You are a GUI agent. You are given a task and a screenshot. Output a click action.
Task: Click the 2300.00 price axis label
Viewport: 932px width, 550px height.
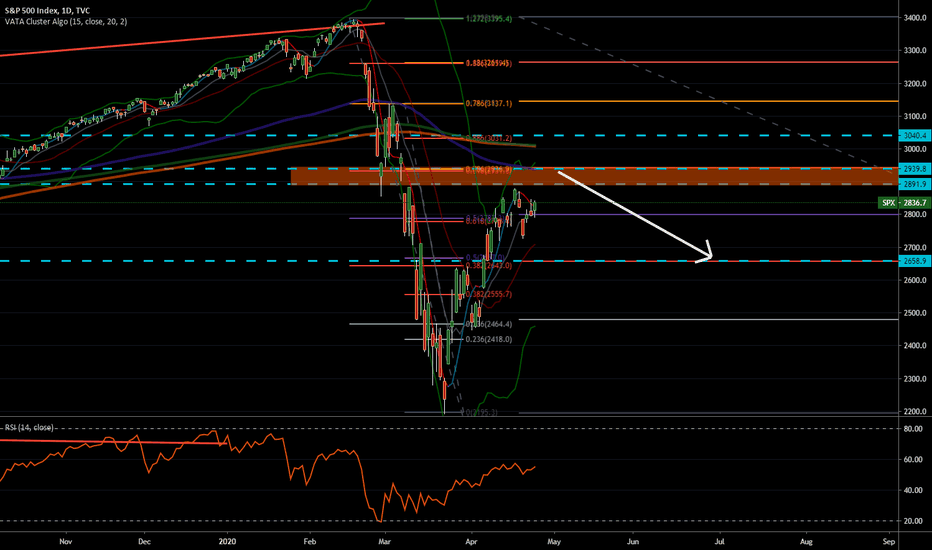[x=915, y=379]
